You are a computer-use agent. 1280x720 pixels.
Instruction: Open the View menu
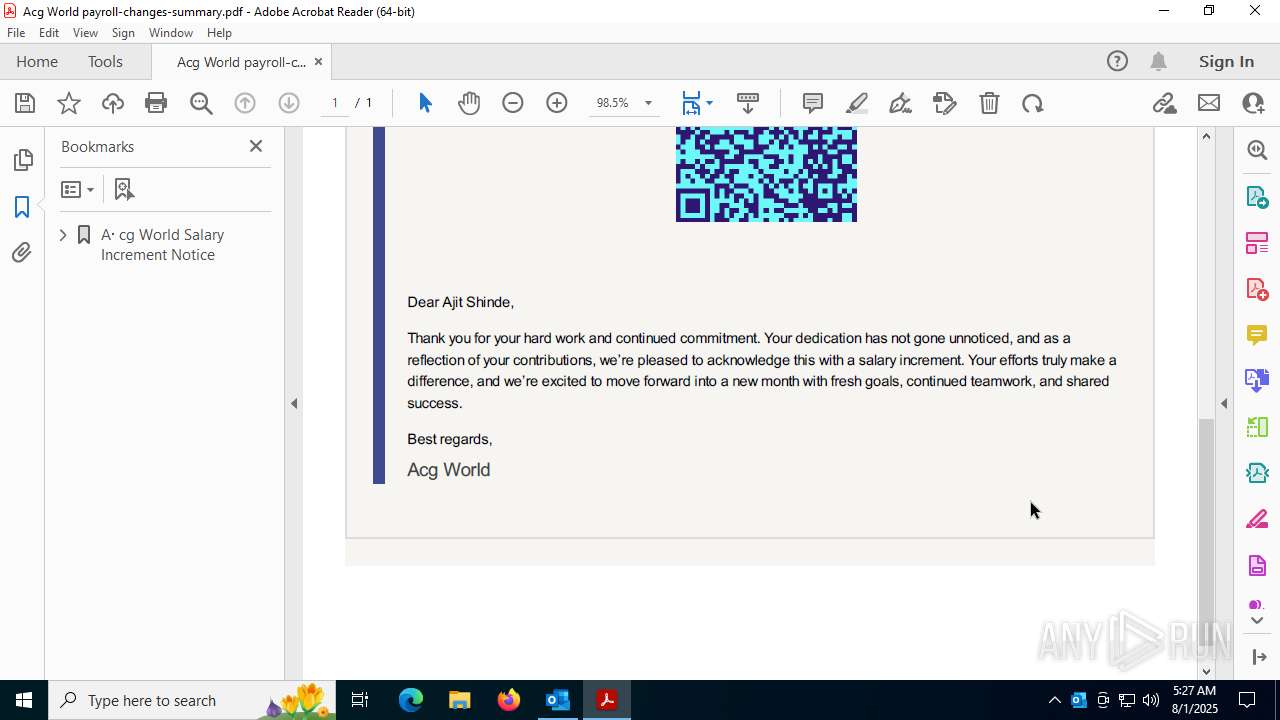(x=85, y=33)
